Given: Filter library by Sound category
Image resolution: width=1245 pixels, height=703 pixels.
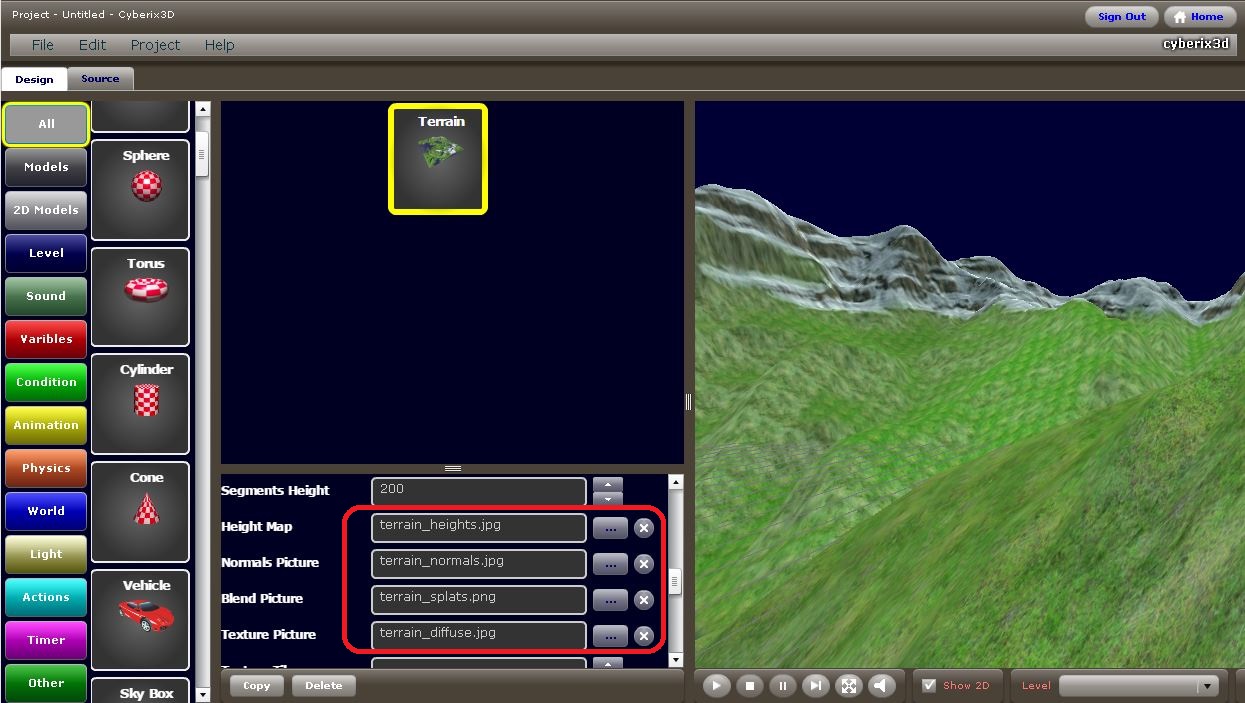Looking at the screenshot, I should [x=46, y=296].
